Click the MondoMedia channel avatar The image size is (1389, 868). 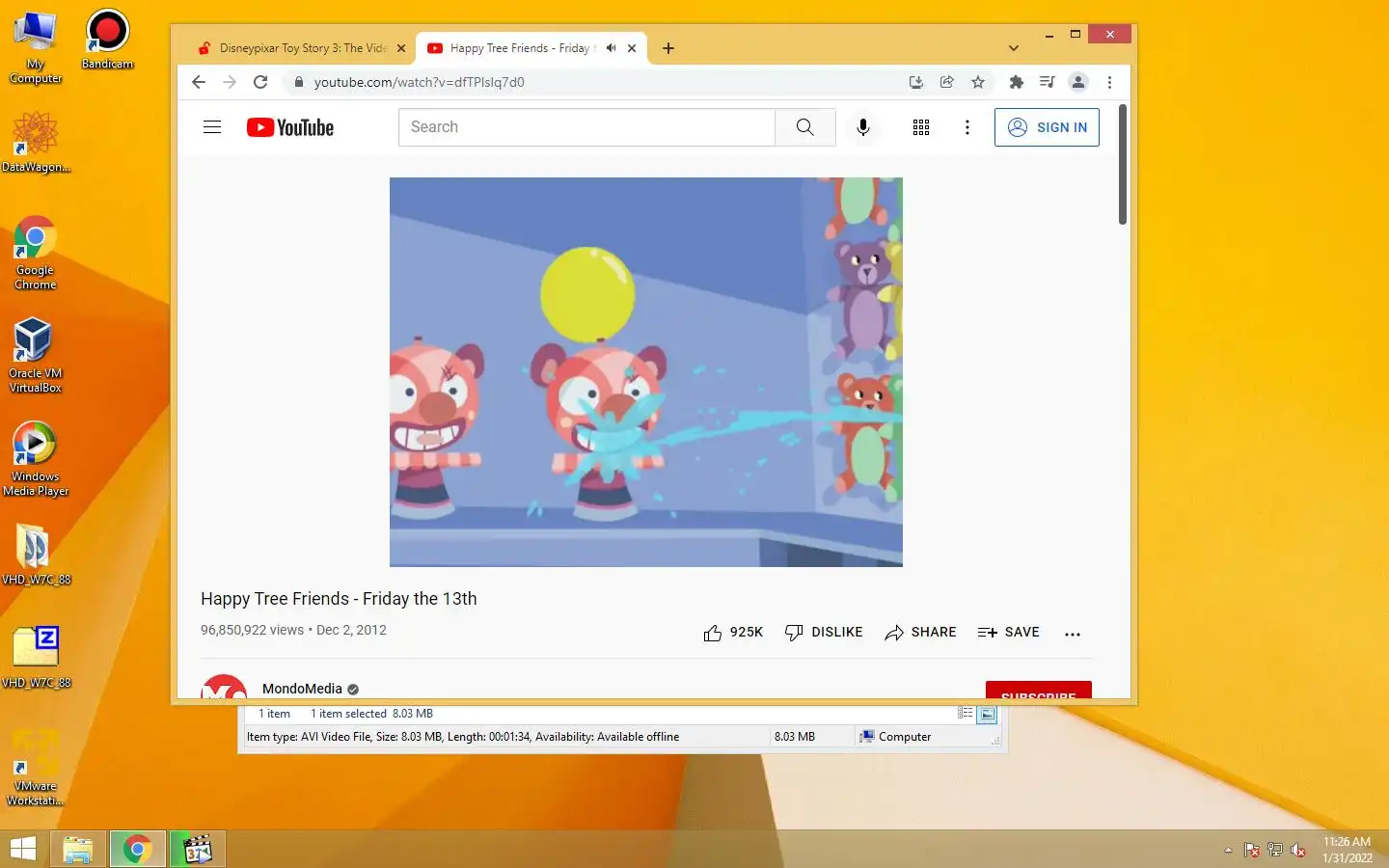tap(224, 688)
